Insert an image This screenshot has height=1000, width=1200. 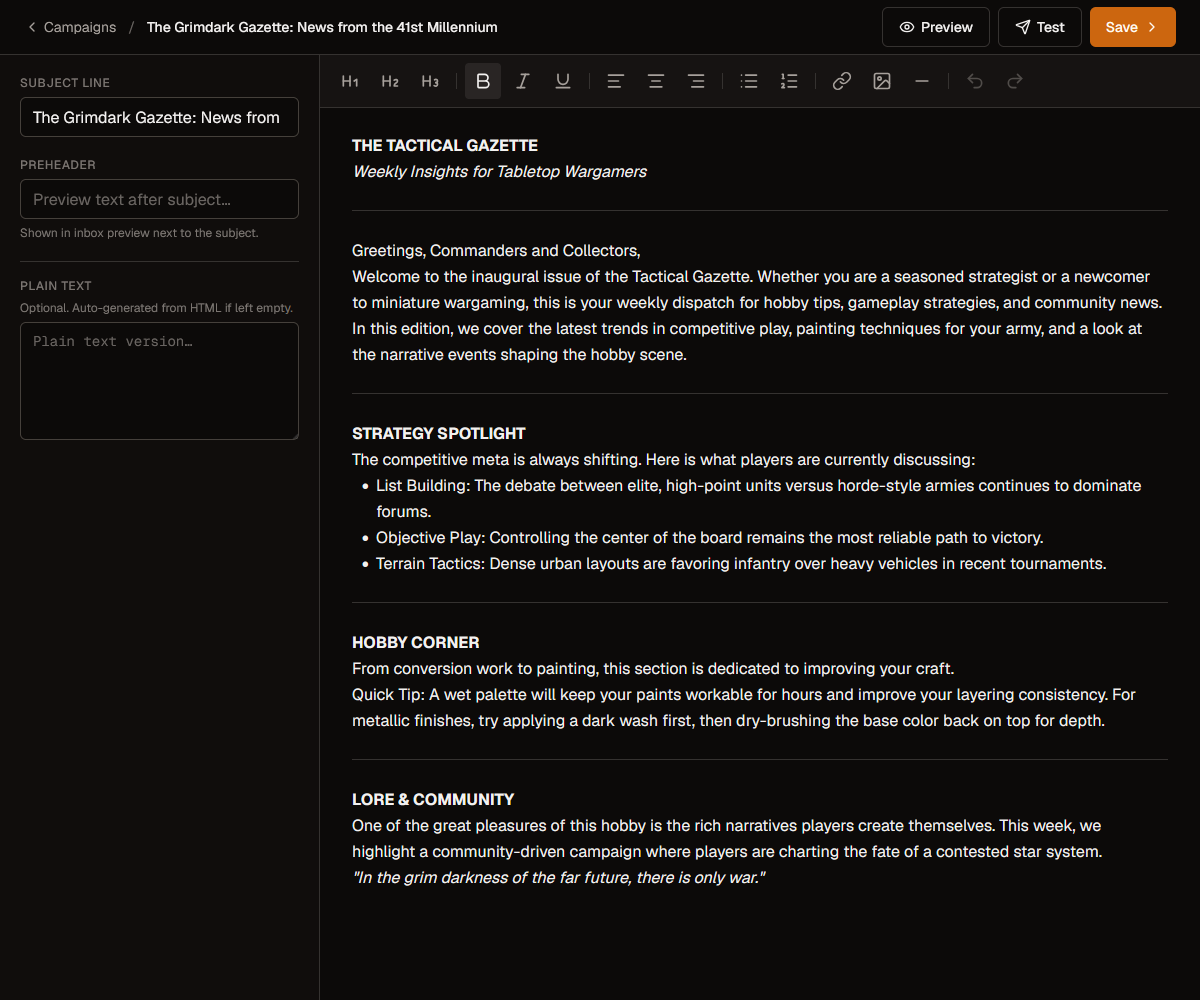click(x=882, y=81)
